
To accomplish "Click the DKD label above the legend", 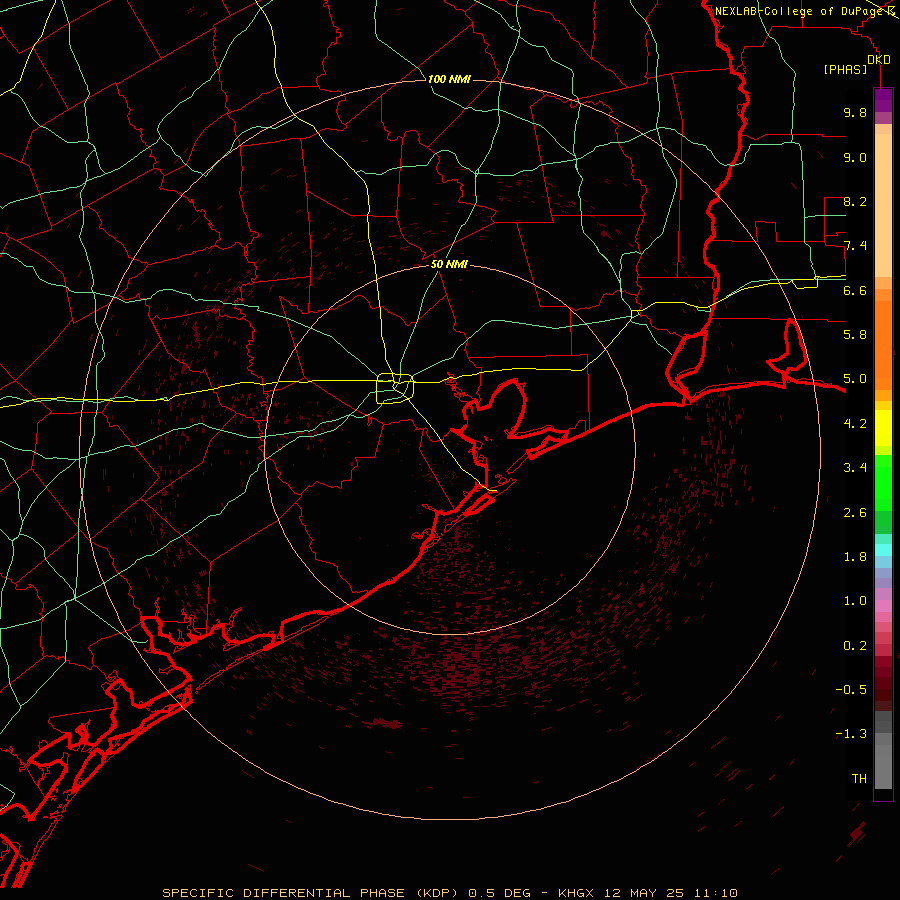I will click(x=879, y=60).
